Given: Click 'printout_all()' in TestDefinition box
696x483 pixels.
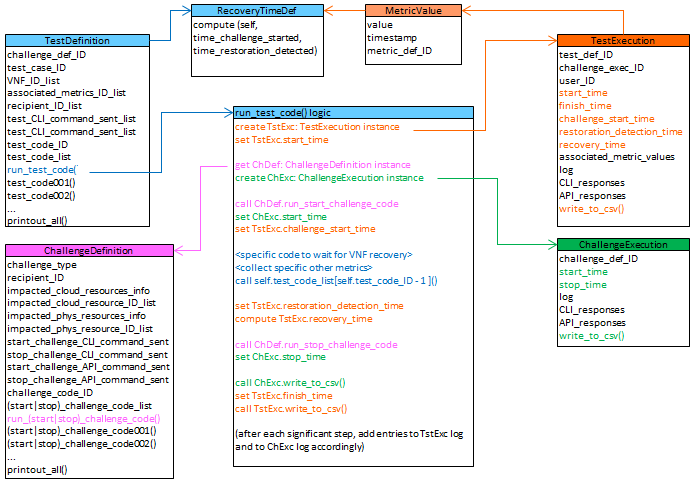Looking at the screenshot, I should 37,221.
